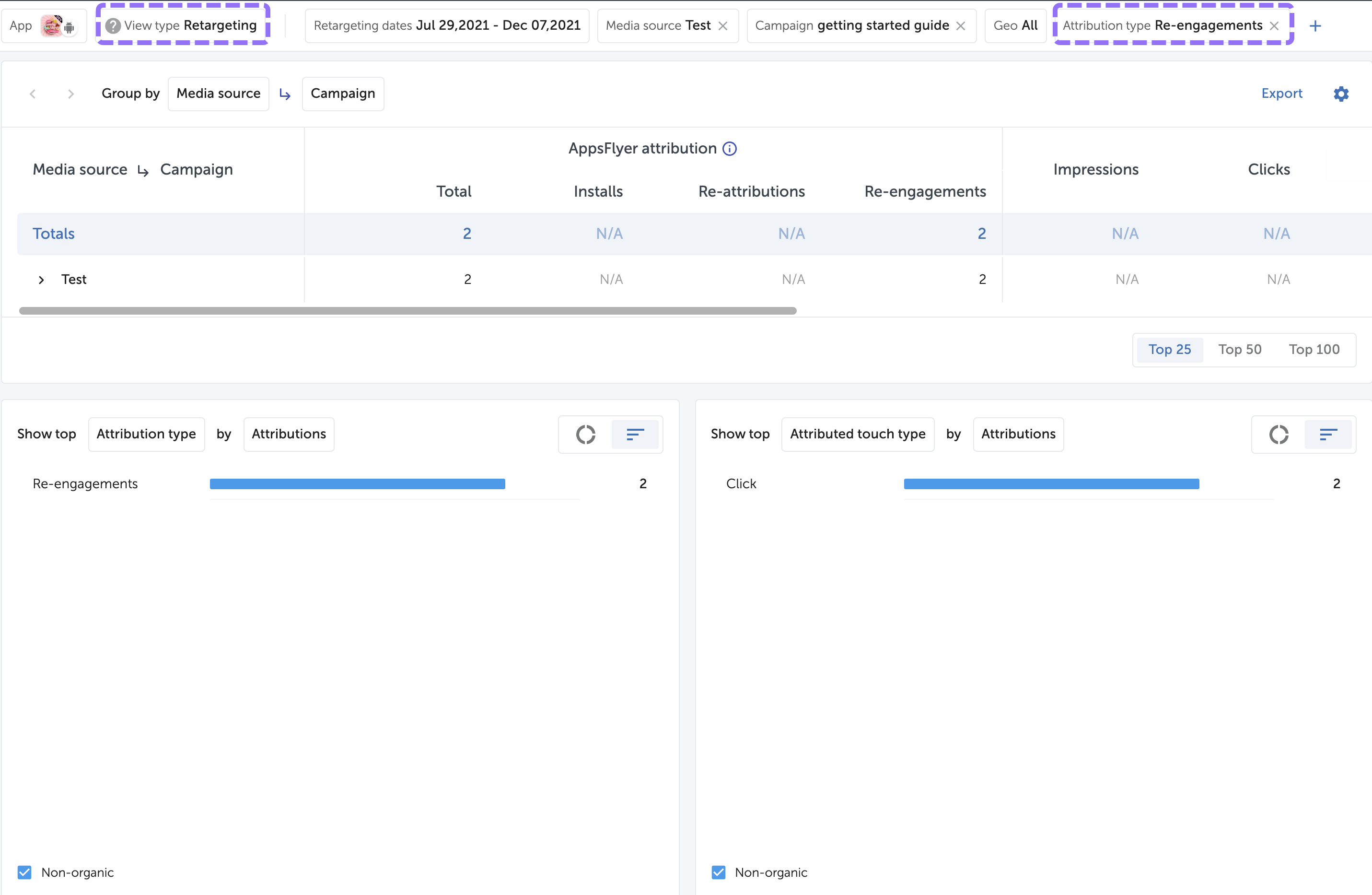Click the refresh icon in Attribution type chart

point(584,434)
